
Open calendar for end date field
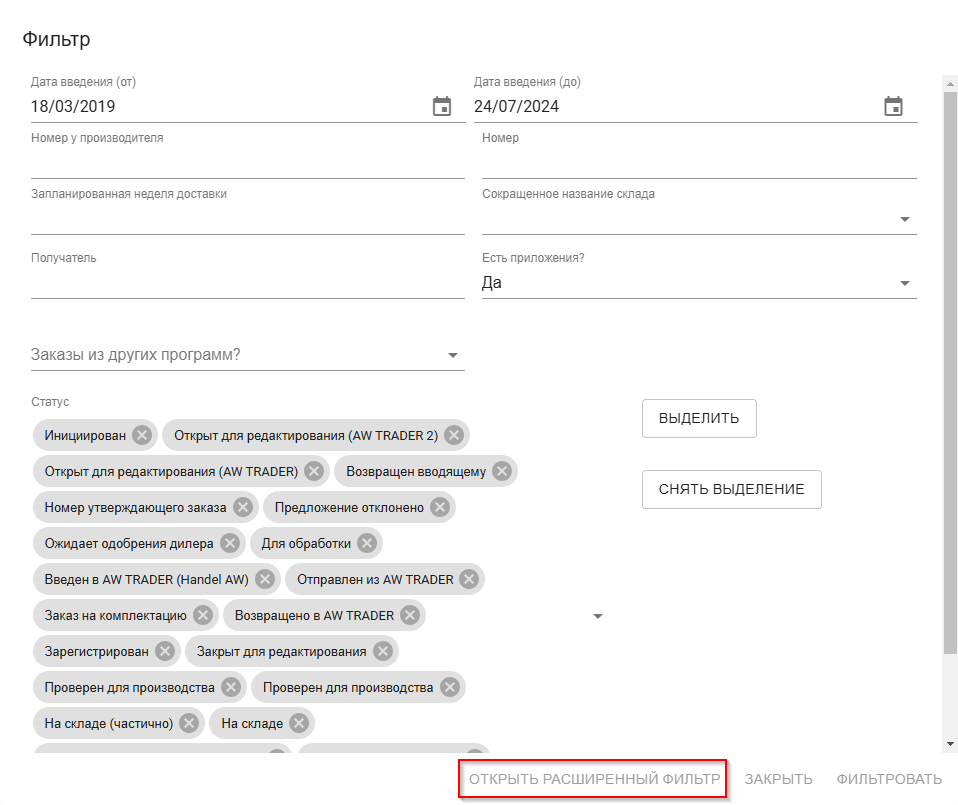[894, 107]
